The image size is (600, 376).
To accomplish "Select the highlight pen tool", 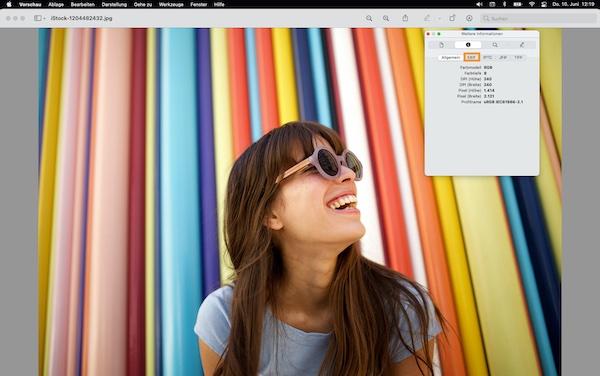I will coord(427,18).
